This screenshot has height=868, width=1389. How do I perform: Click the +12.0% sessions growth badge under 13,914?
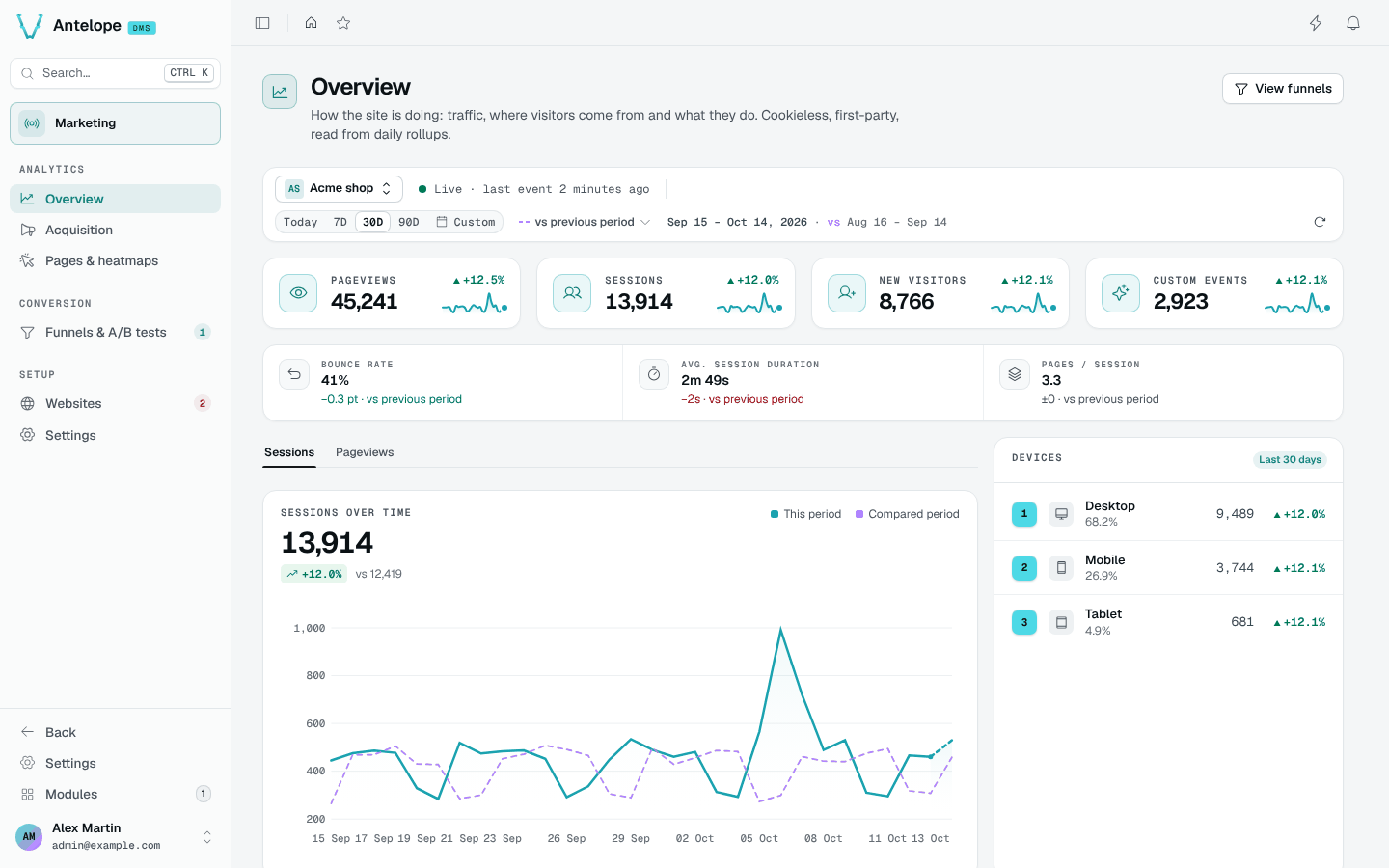[x=313, y=574]
